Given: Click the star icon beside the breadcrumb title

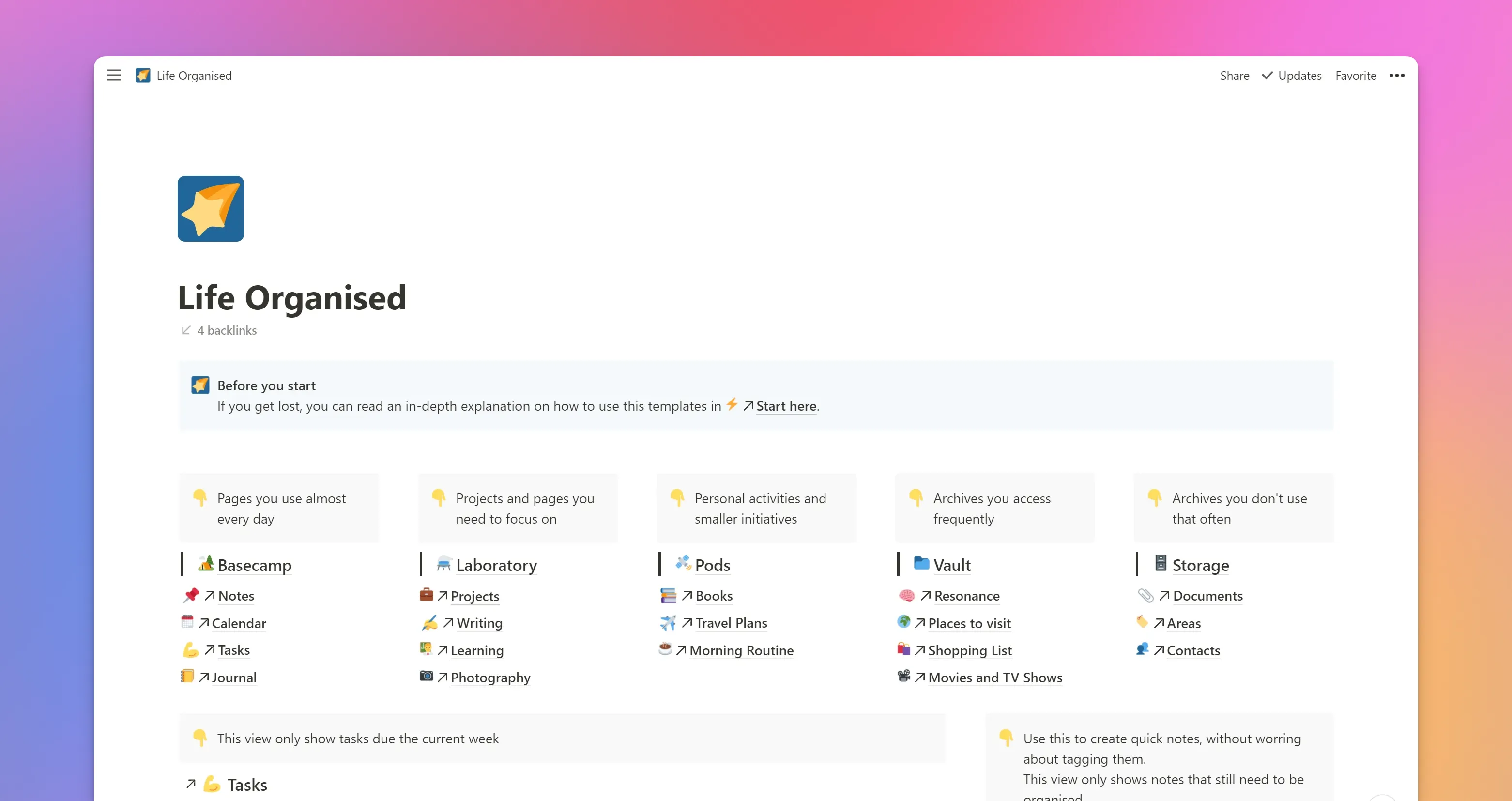Looking at the screenshot, I should [x=143, y=75].
